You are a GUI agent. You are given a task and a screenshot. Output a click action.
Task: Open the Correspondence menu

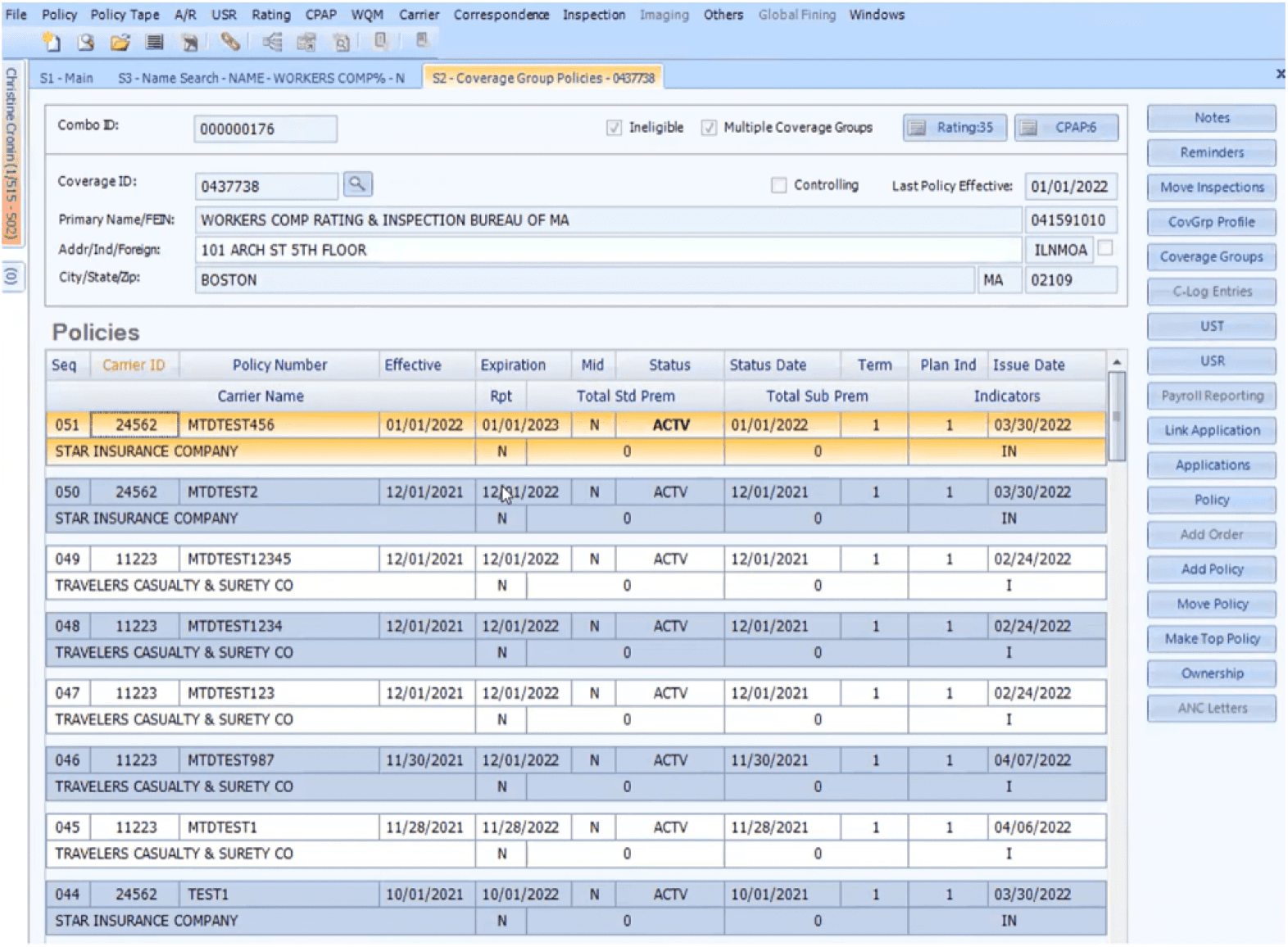[x=501, y=15]
